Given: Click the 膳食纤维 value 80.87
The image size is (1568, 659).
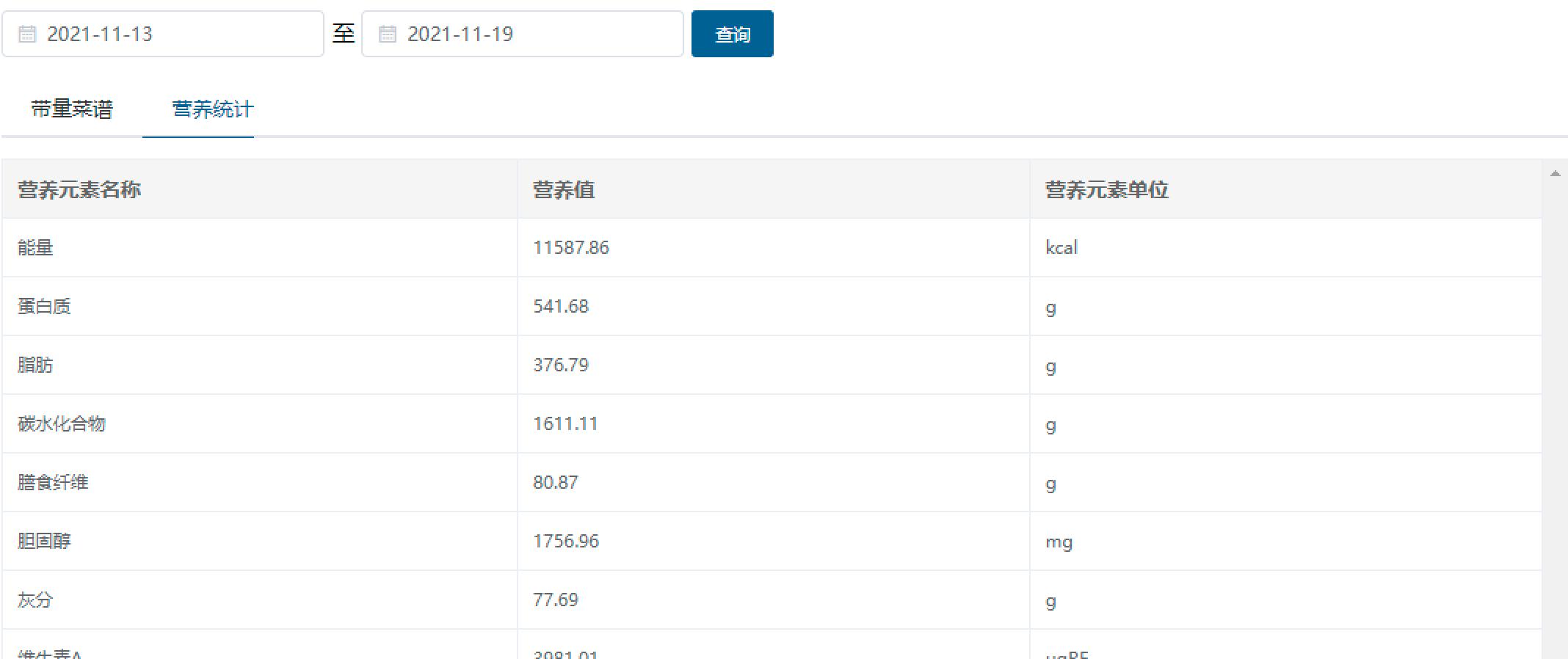Looking at the screenshot, I should pos(556,483).
